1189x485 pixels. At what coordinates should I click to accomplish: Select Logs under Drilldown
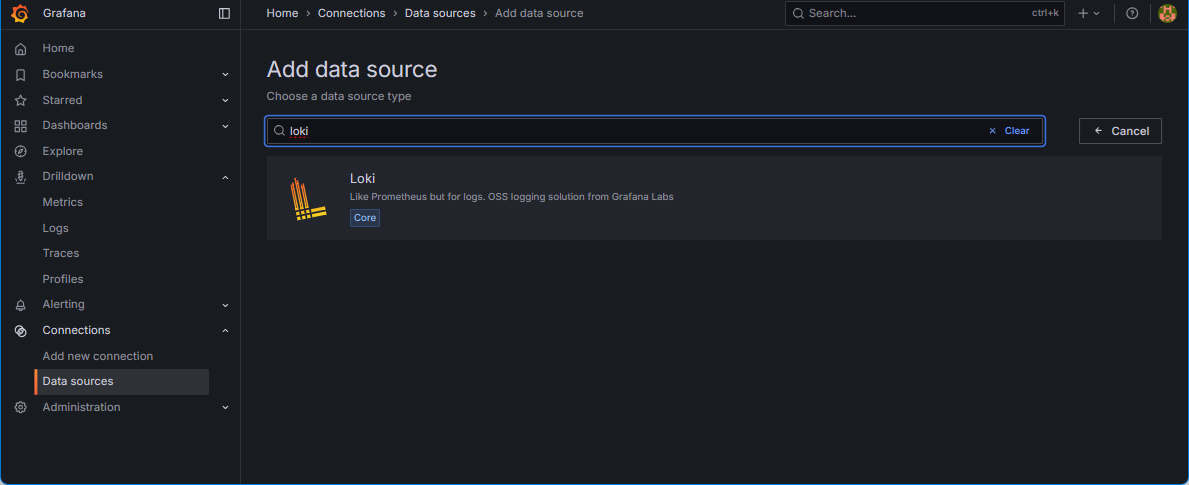click(56, 228)
